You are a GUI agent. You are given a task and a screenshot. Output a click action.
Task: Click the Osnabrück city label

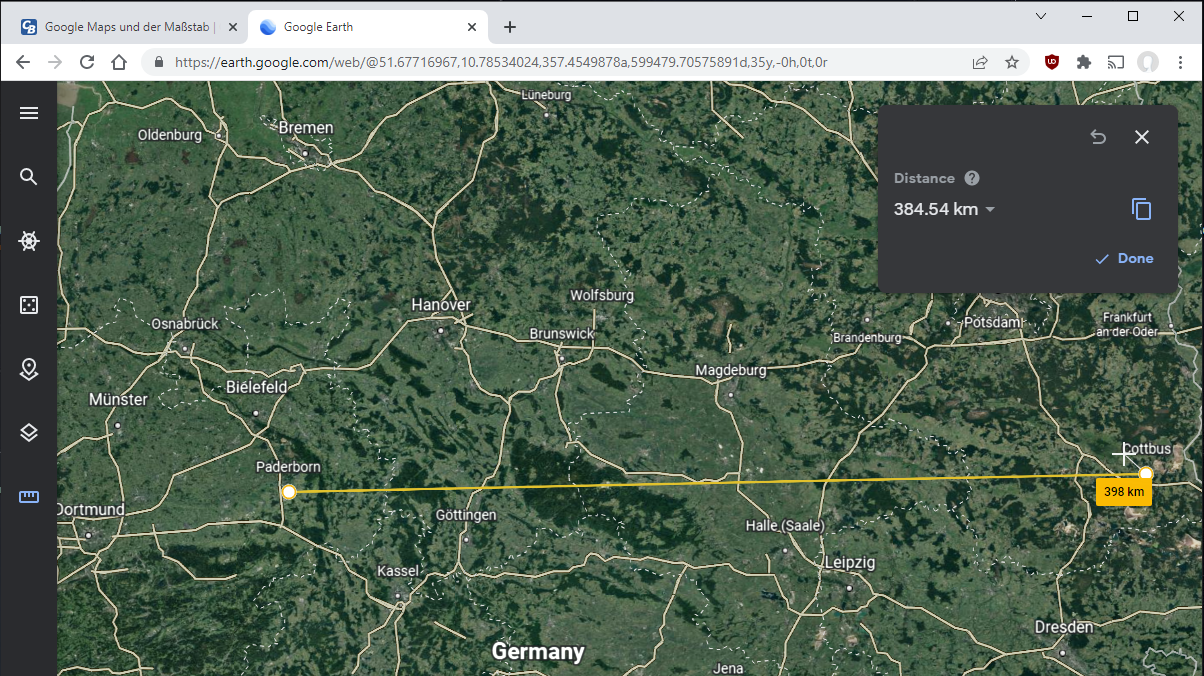click(185, 324)
